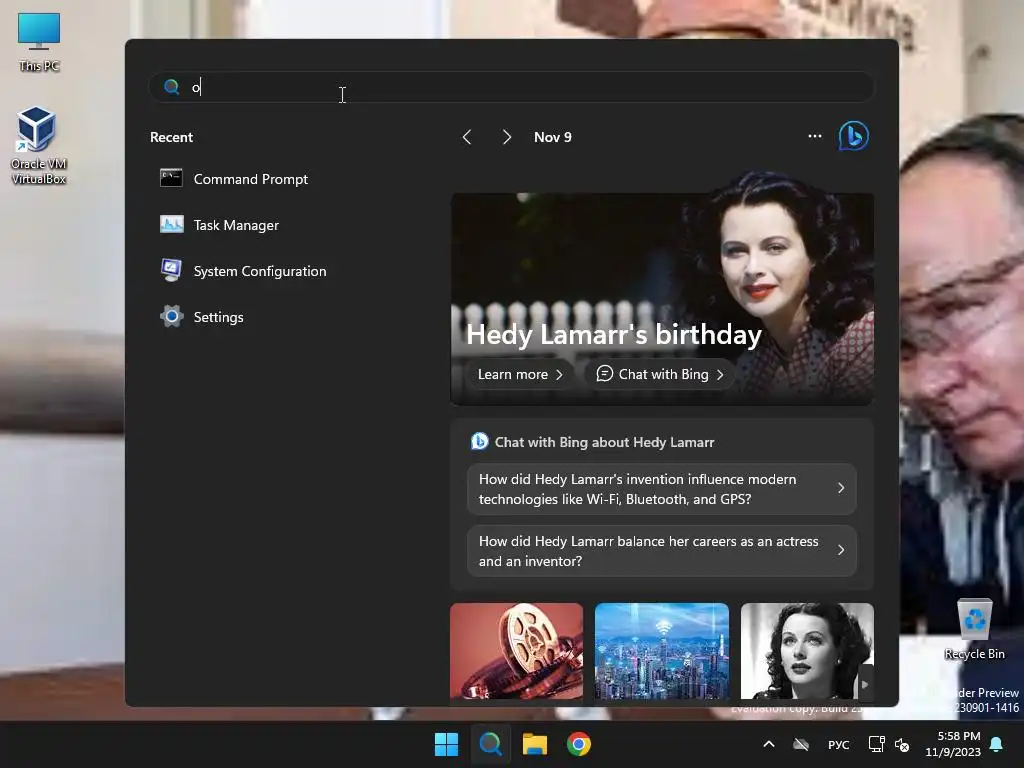Open File Explorer from taskbar
This screenshot has width=1024, height=768.
tap(534, 744)
